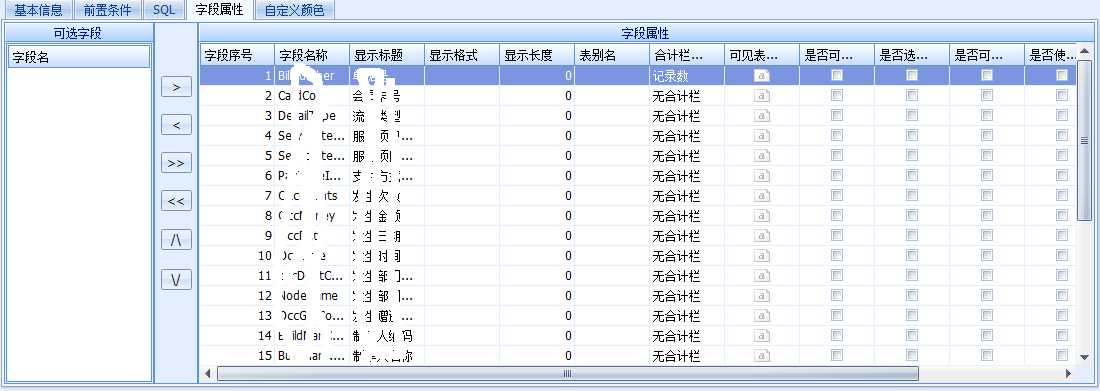The height and width of the screenshot is (391, 1100).
Task: Click the 无合计栏 cell in row 13
Action: tap(687, 316)
